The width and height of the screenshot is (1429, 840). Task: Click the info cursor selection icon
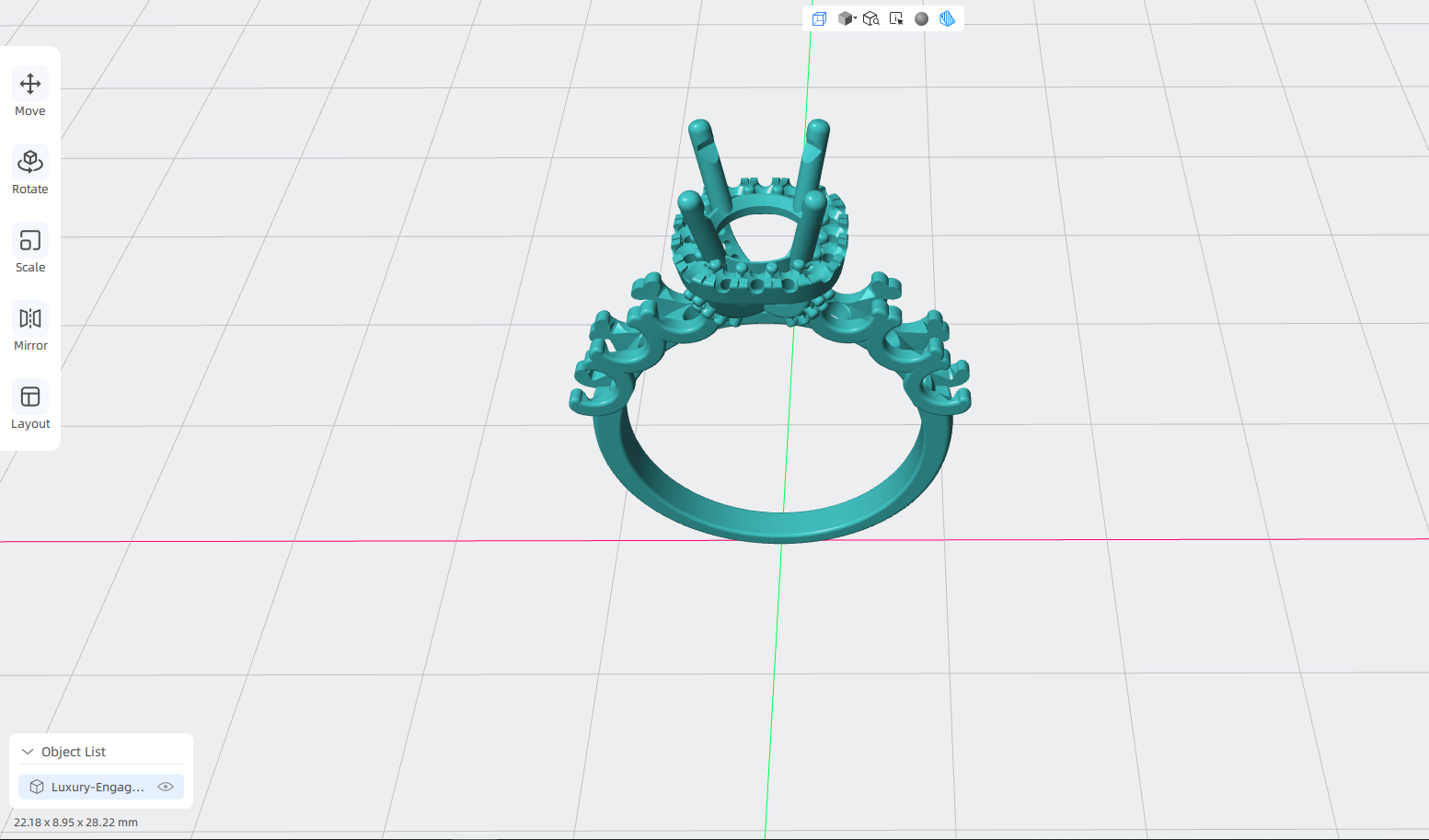(x=896, y=18)
